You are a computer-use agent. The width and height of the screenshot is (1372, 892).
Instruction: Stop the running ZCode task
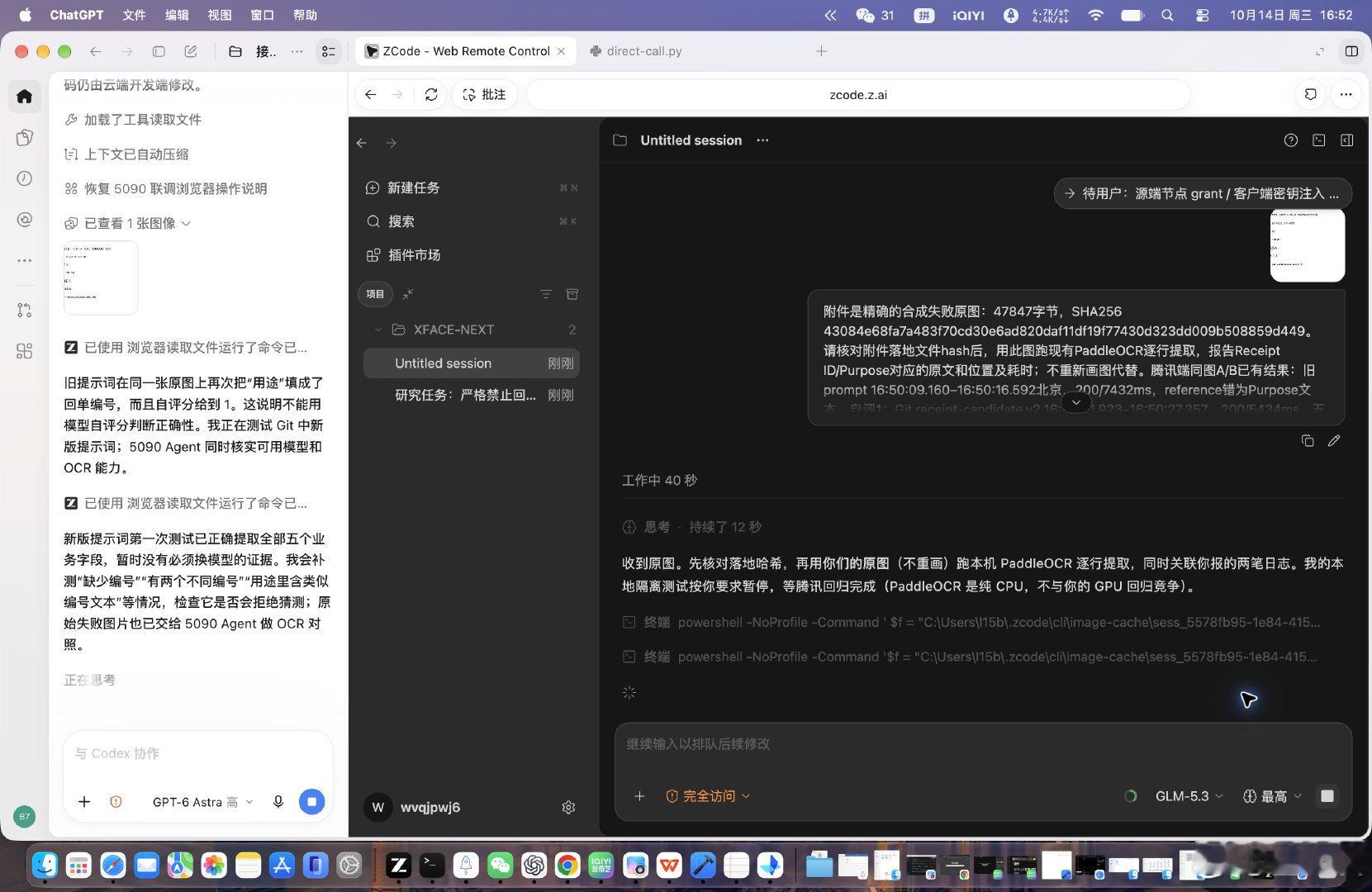click(1327, 796)
